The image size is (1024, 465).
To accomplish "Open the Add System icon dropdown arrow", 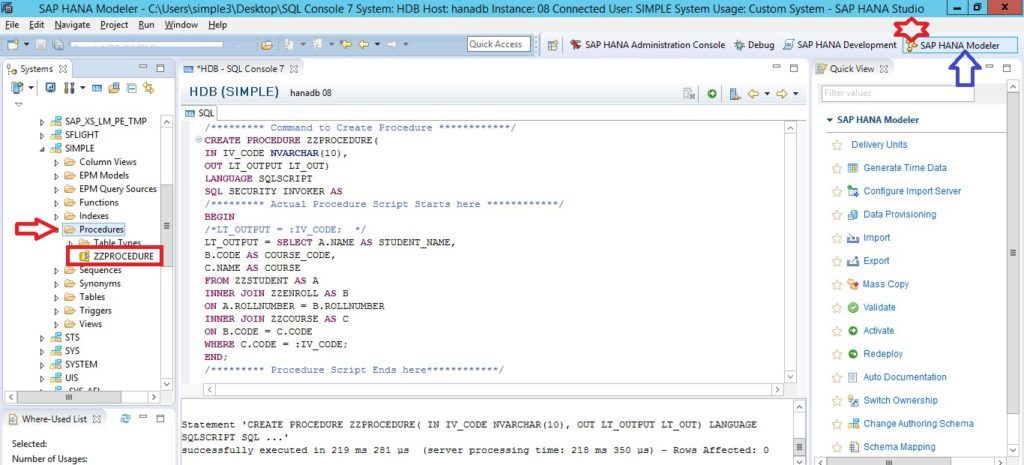I will pyautogui.click(x=29, y=88).
